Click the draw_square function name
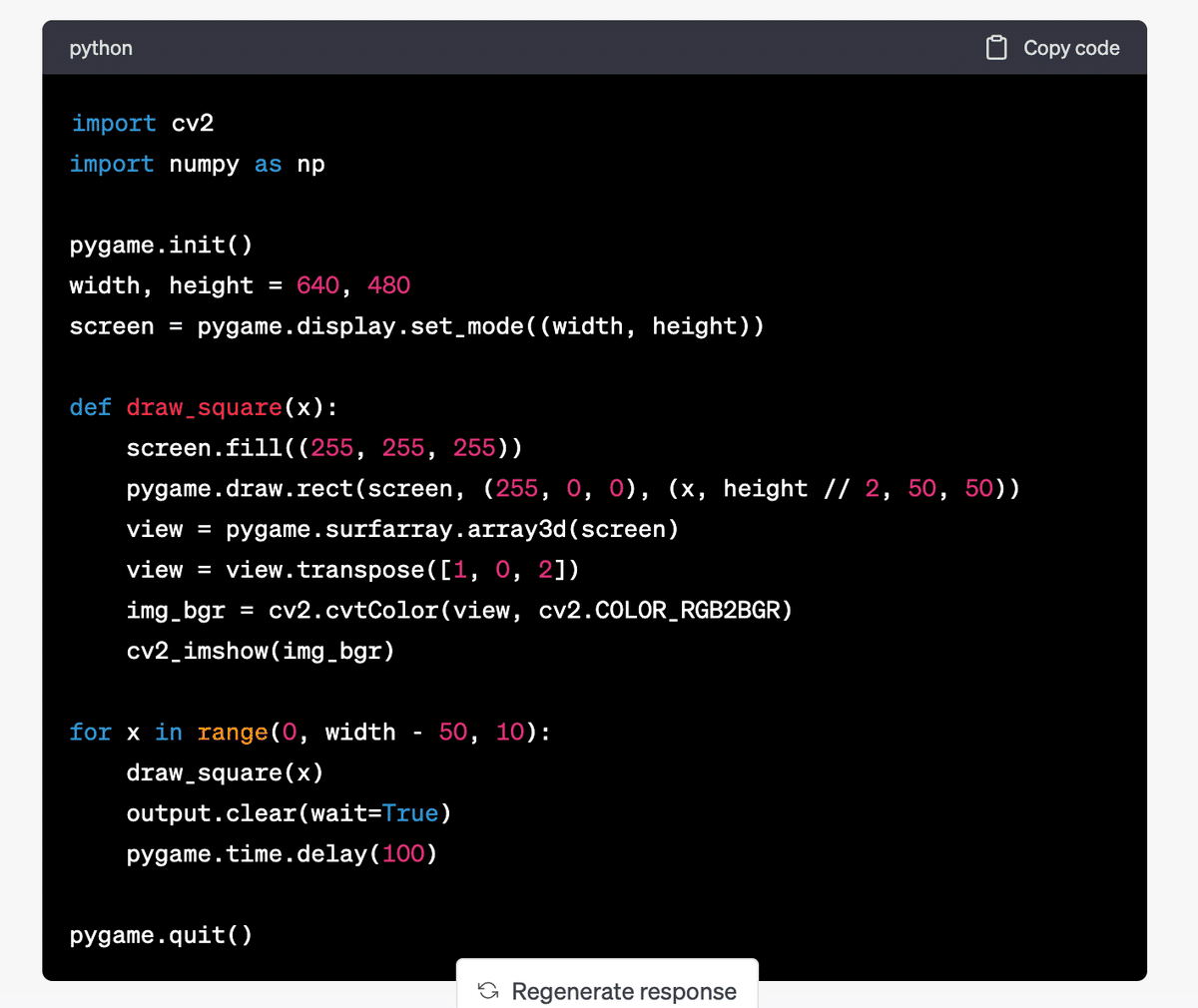Image resolution: width=1198 pixels, height=1008 pixels. point(204,407)
